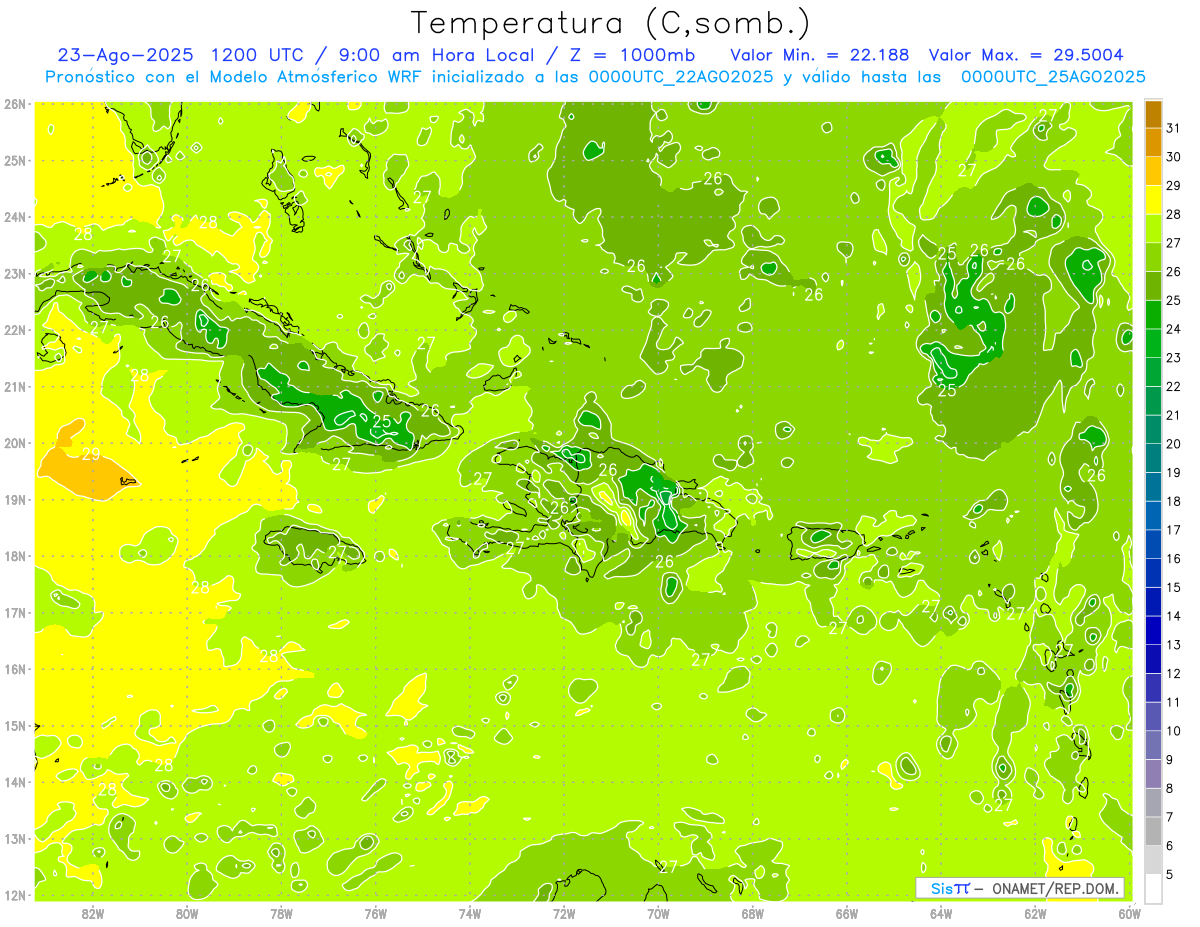Click the "68W" longitude axis label

tap(753, 912)
